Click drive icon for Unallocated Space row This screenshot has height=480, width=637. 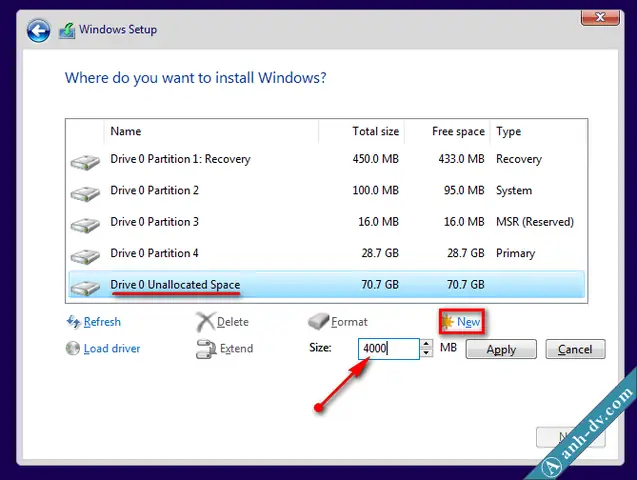coord(85,288)
